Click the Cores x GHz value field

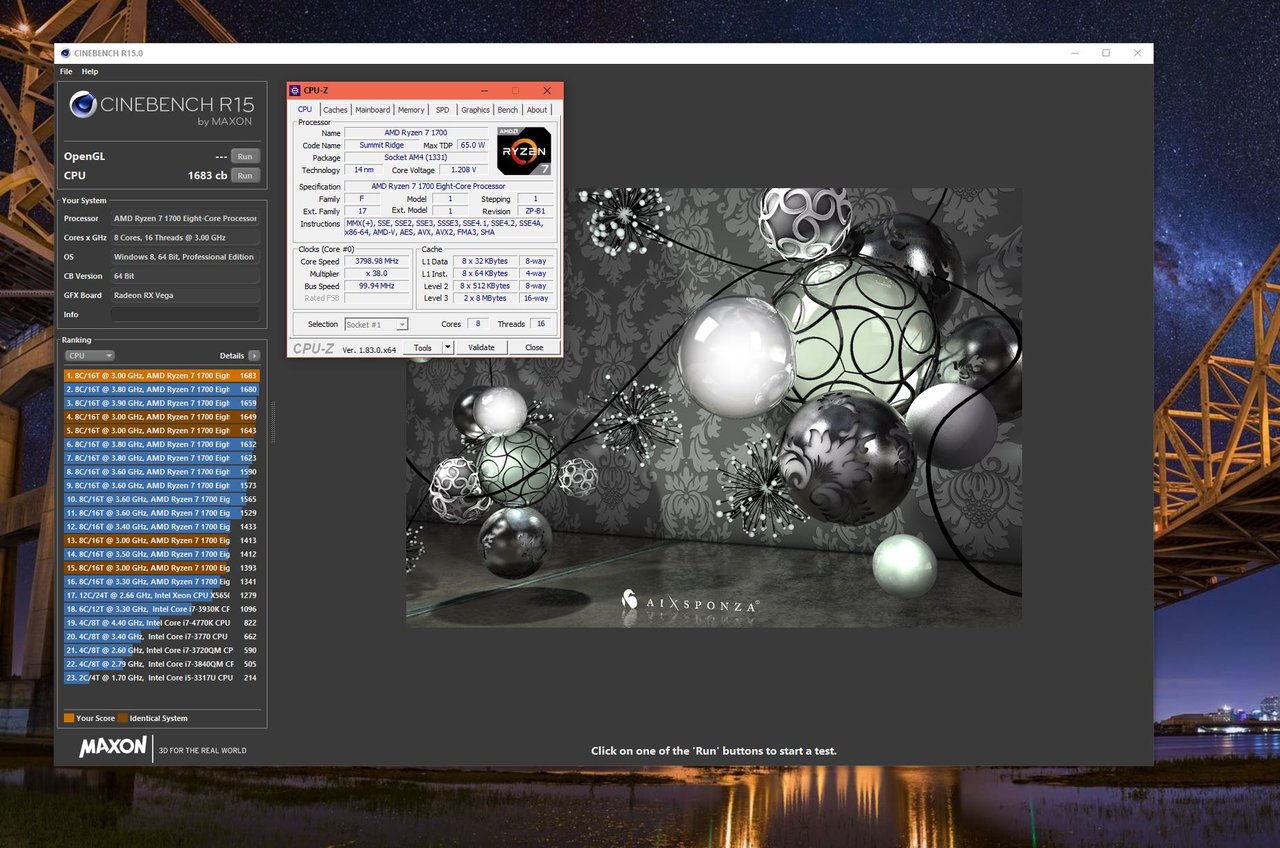(x=185, y=237)
